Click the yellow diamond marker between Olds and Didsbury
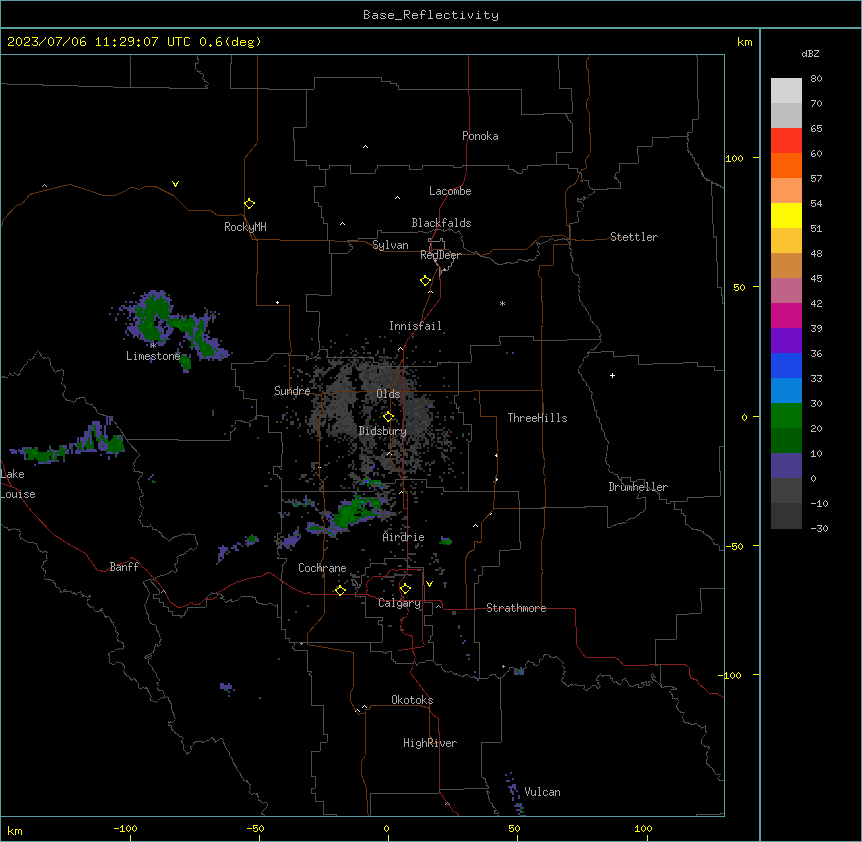The image size is (862, 842). tap(389, 417)
